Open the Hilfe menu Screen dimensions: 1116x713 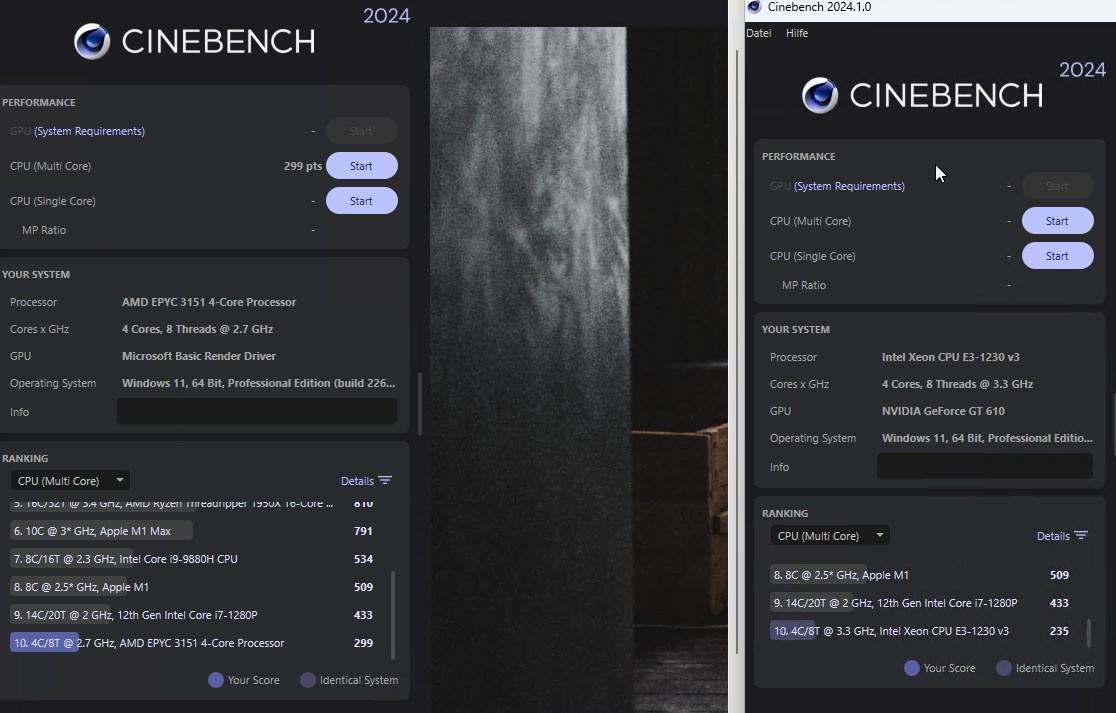797,33
